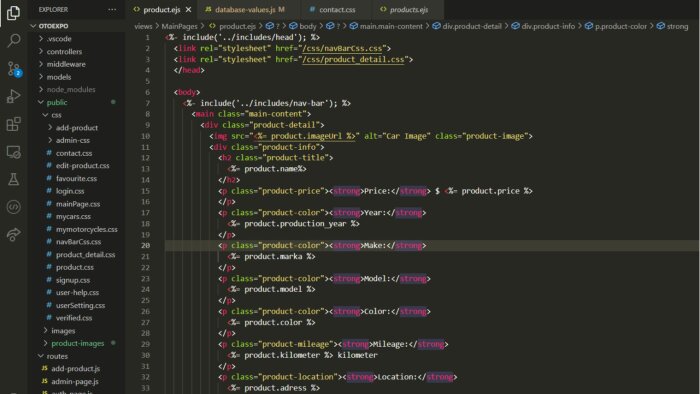The image size is (700, 394).
Task: Open product.css file
Action: pos(75,267)
